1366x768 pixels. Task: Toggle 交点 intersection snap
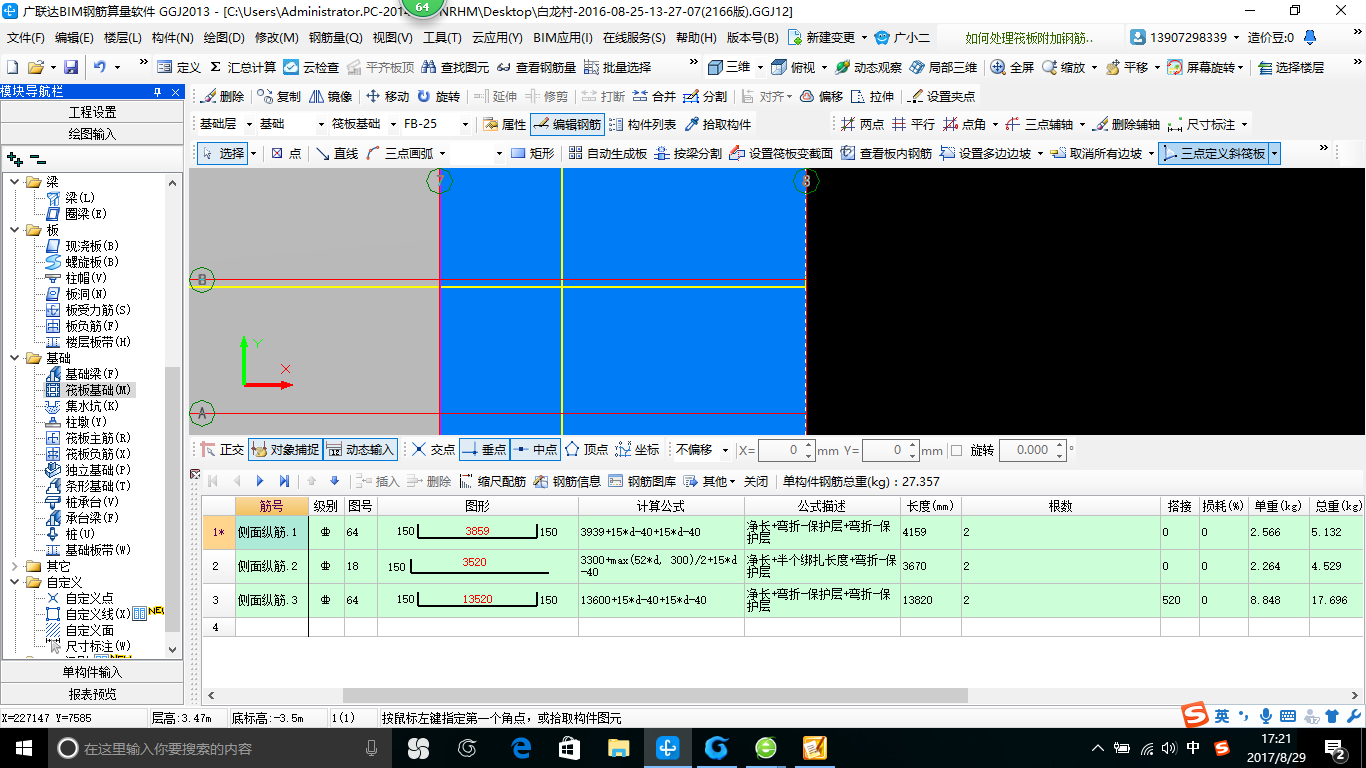click(x=433, y=450)
